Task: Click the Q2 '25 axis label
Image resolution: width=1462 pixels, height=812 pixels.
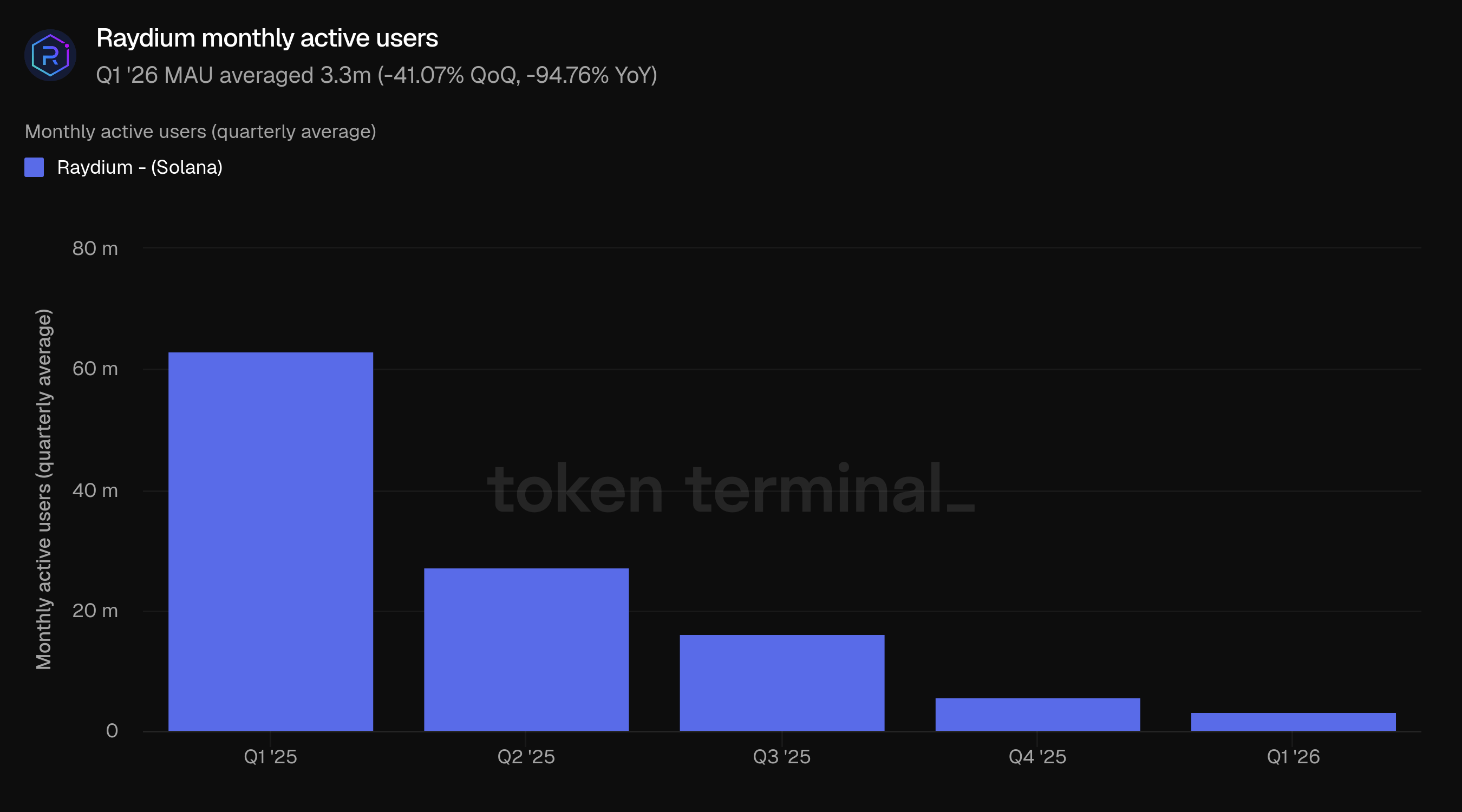Action: (x=526, y=756)
